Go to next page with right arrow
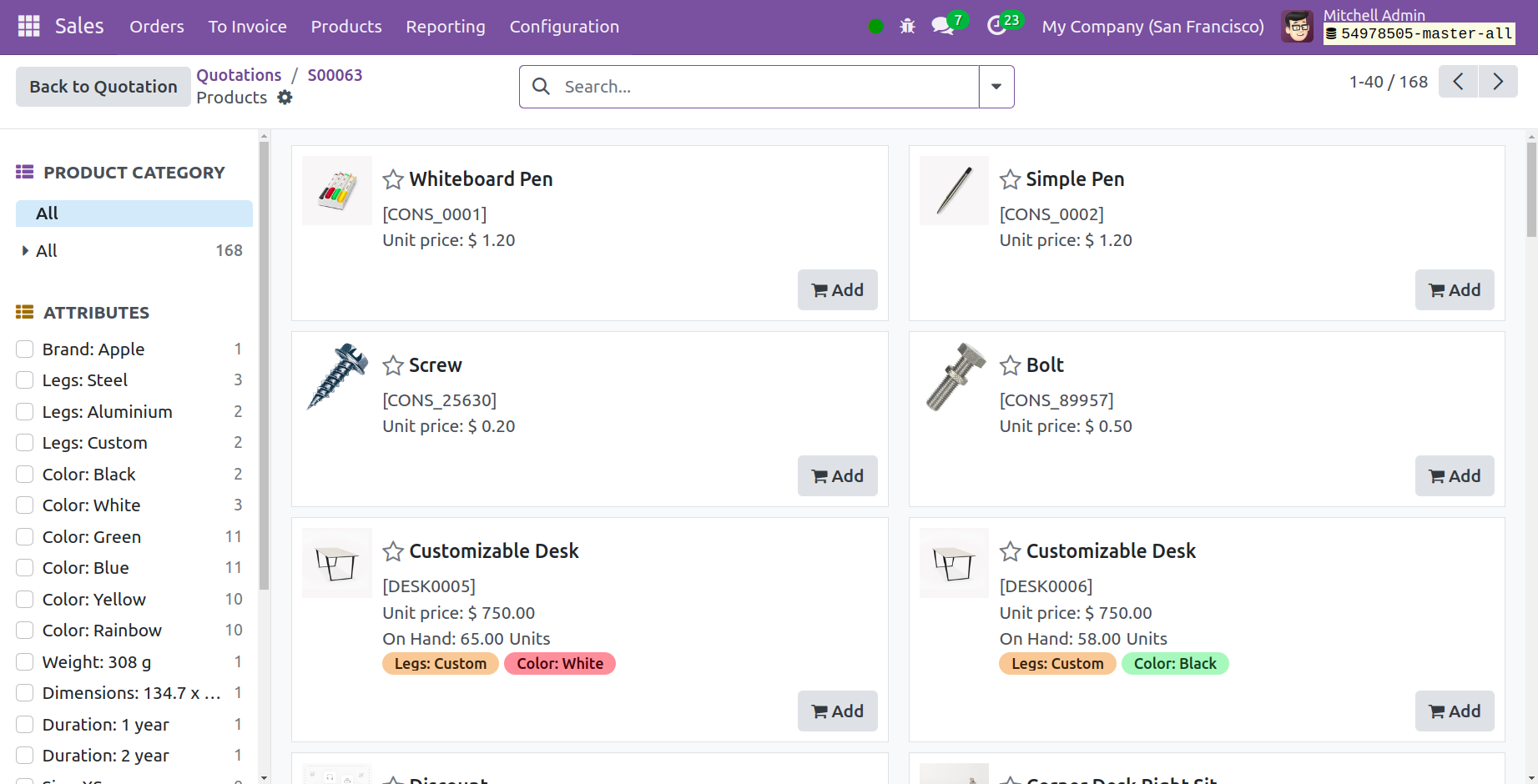 point(1498,82)
